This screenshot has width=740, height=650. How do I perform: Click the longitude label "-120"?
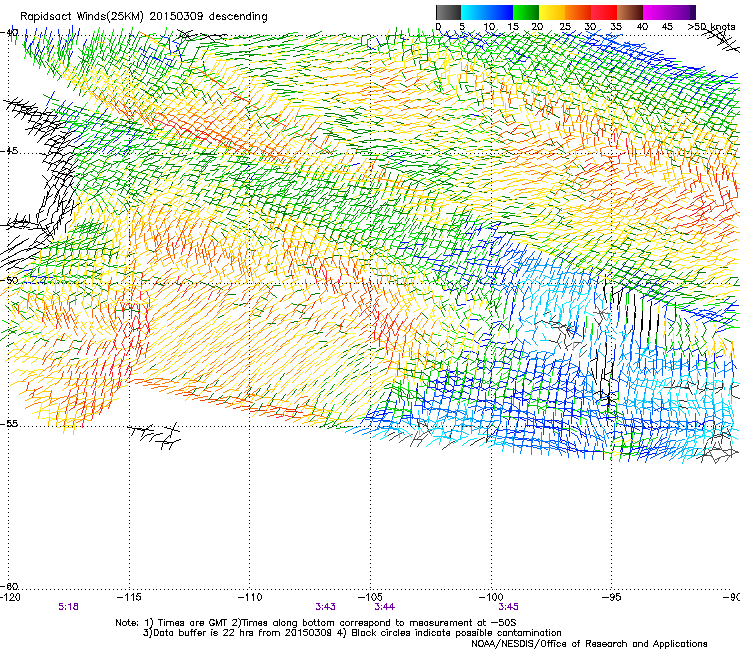[10, 597]
